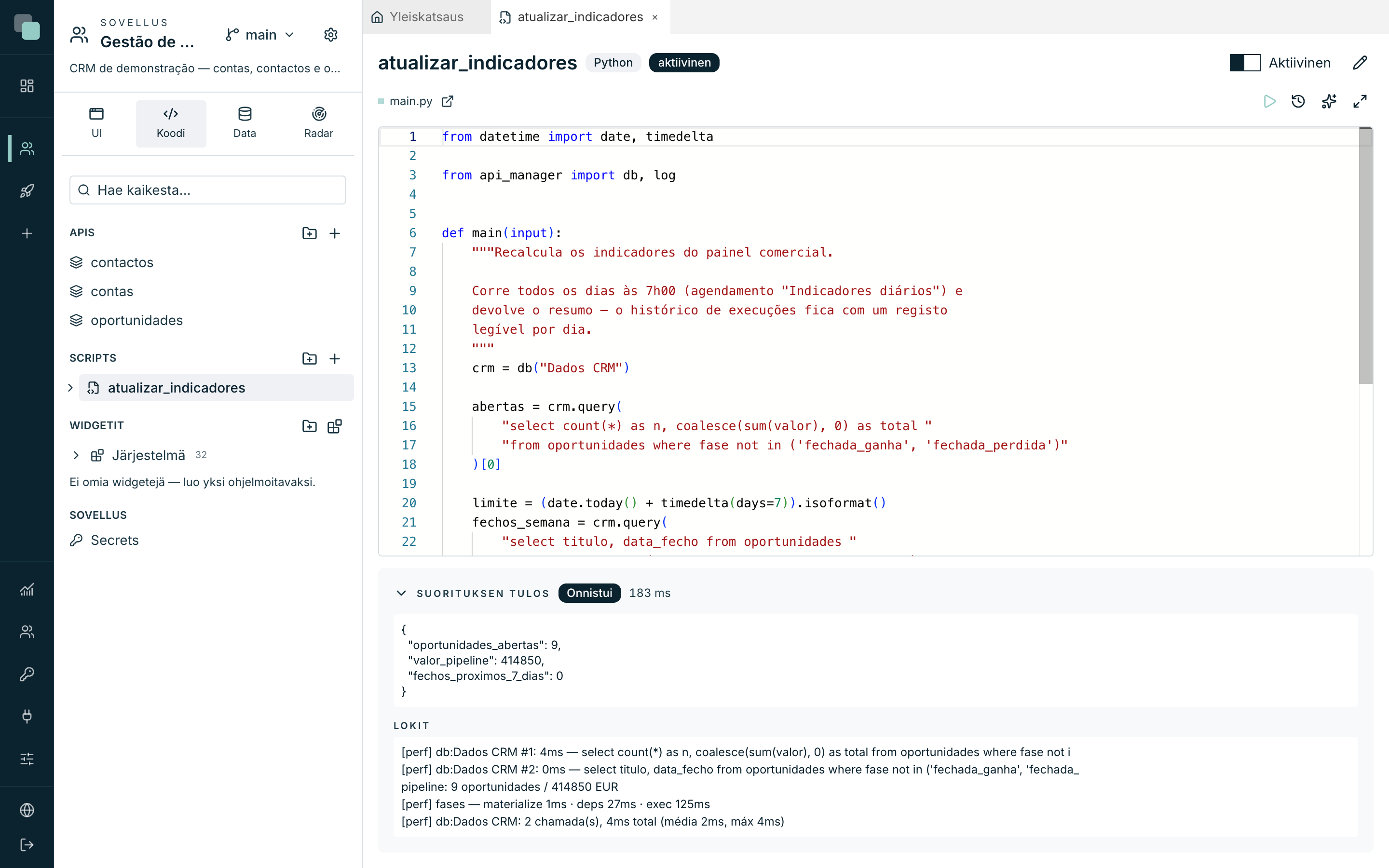Toggle the Aktiivinen switch
This screenshot has height=868, width=1389.
(x=1245, y=63)
